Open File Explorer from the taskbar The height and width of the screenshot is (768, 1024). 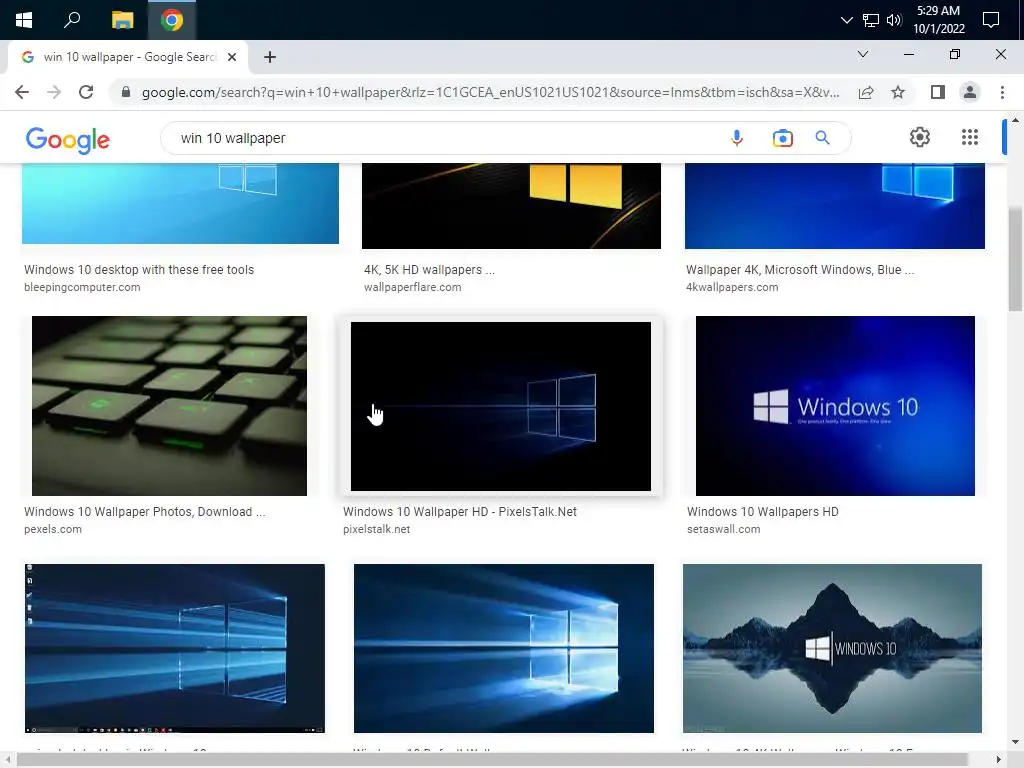pos(122,20)
